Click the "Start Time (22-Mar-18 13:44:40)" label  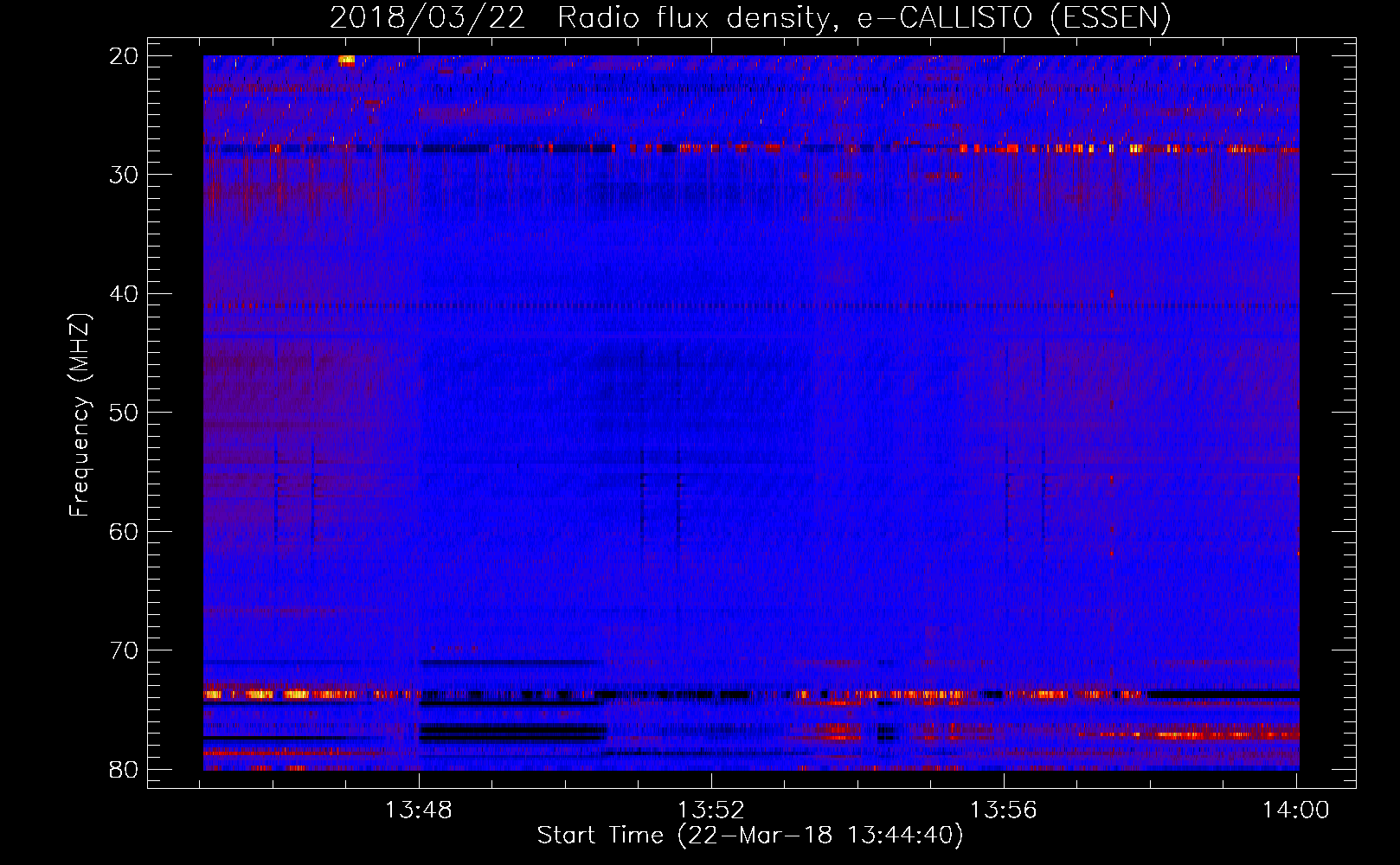(750, 836)
